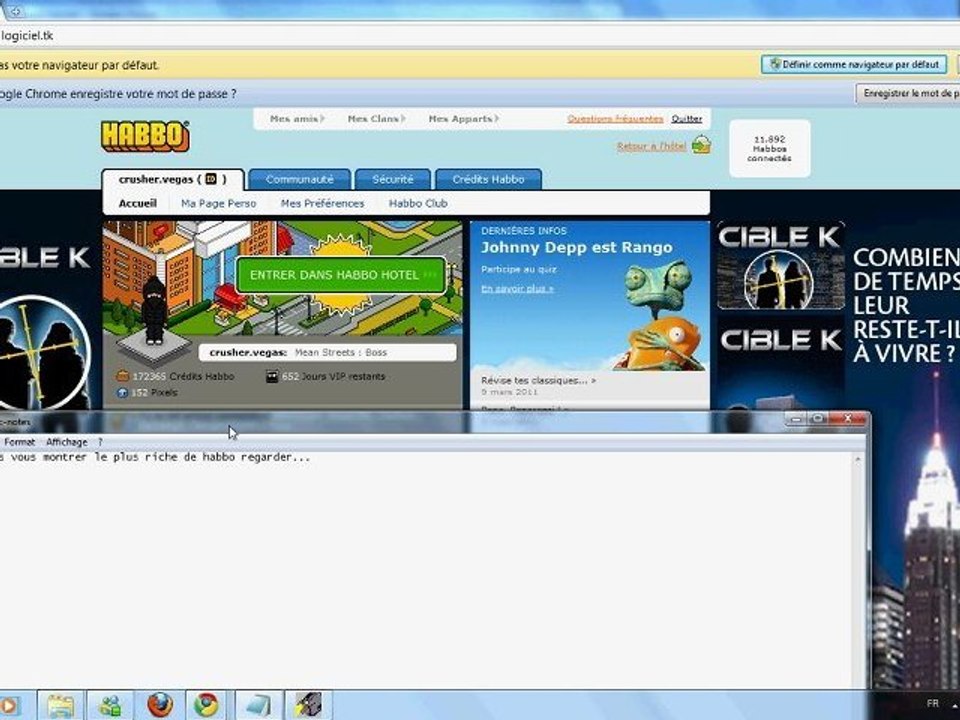The height and width of the screenshot is (720, 960).
Task: Click the Dernières infos heading
Action: tap(523, 231)
